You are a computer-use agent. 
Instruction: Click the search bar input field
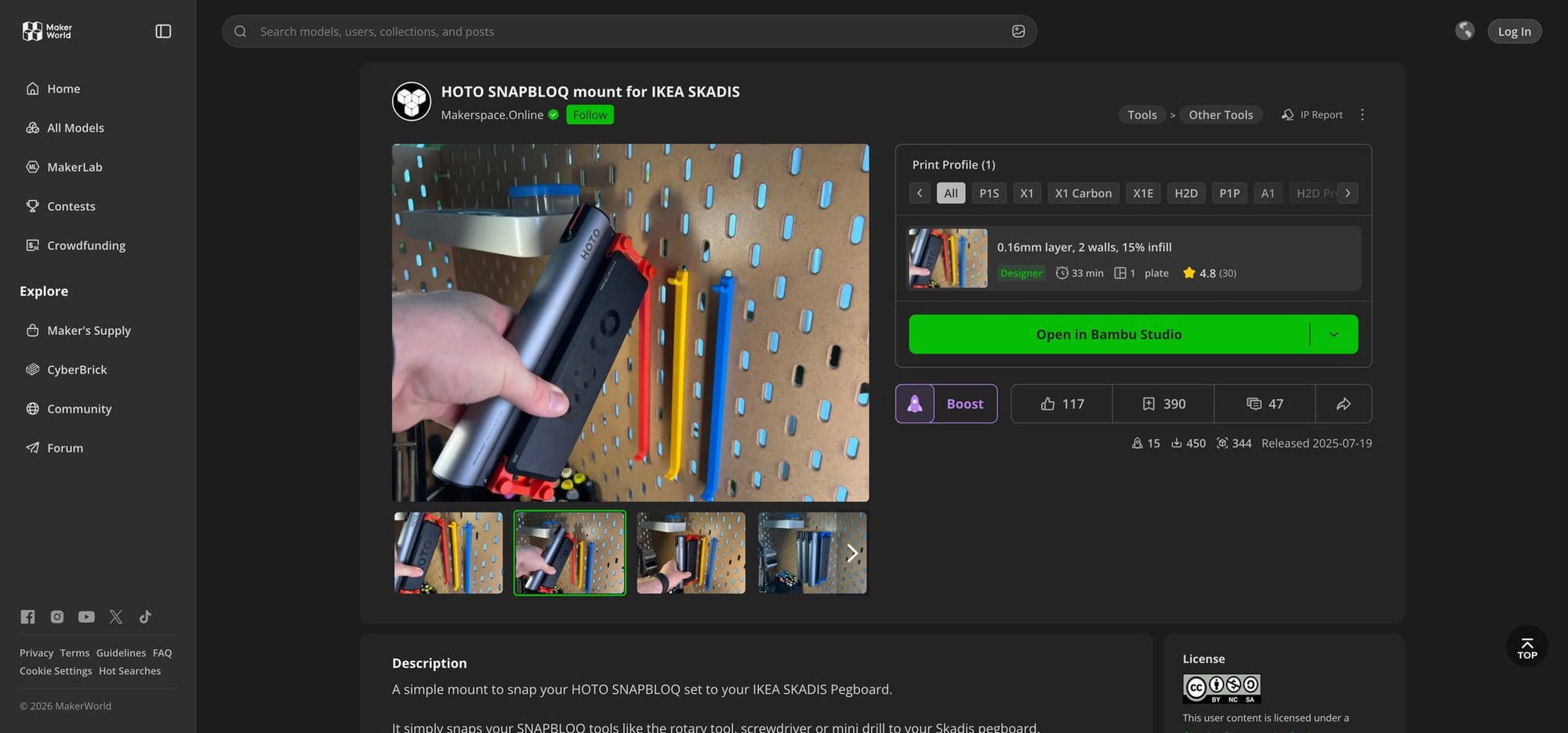(629, 31)
